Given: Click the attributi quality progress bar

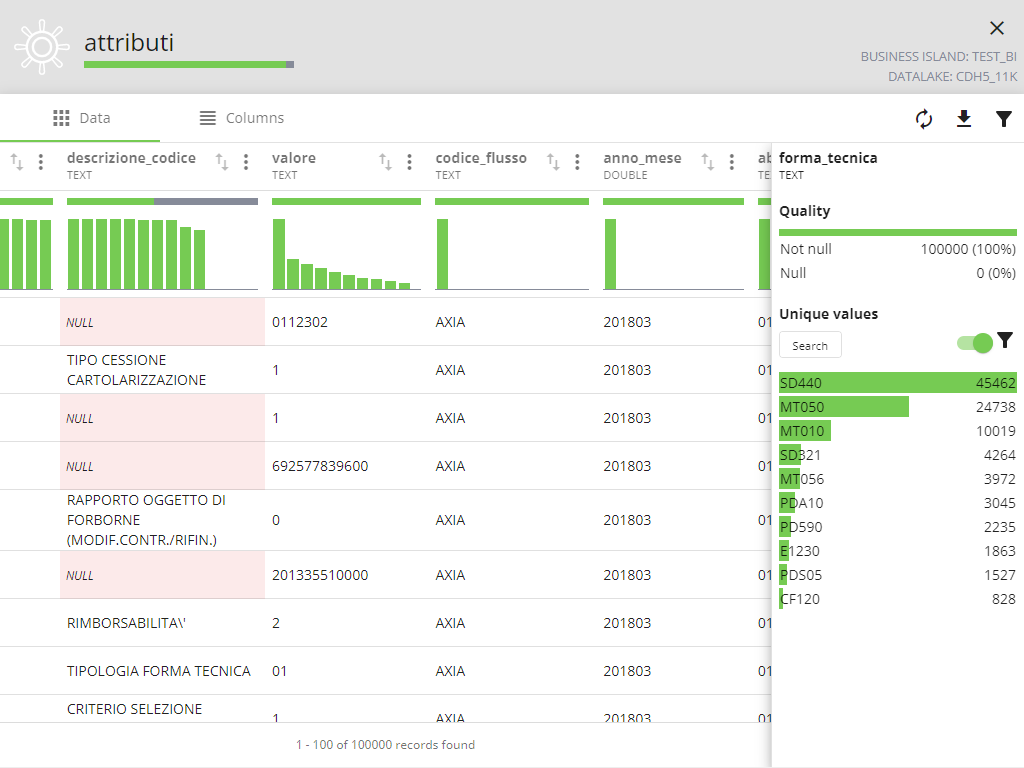Looking at the screenshot, I should pos(188,65).
